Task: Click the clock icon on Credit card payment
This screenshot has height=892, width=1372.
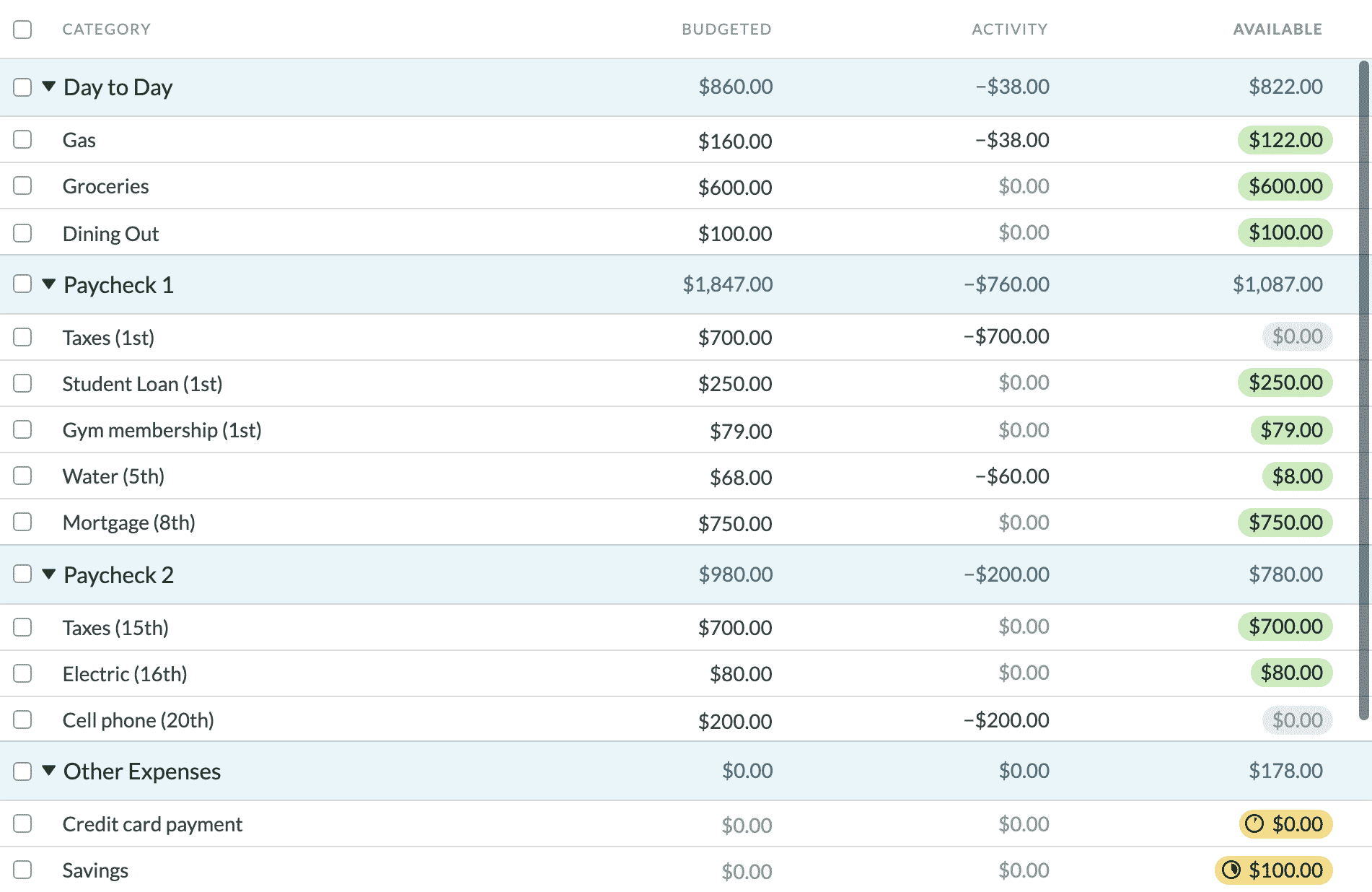Action: coord(1254,823)
